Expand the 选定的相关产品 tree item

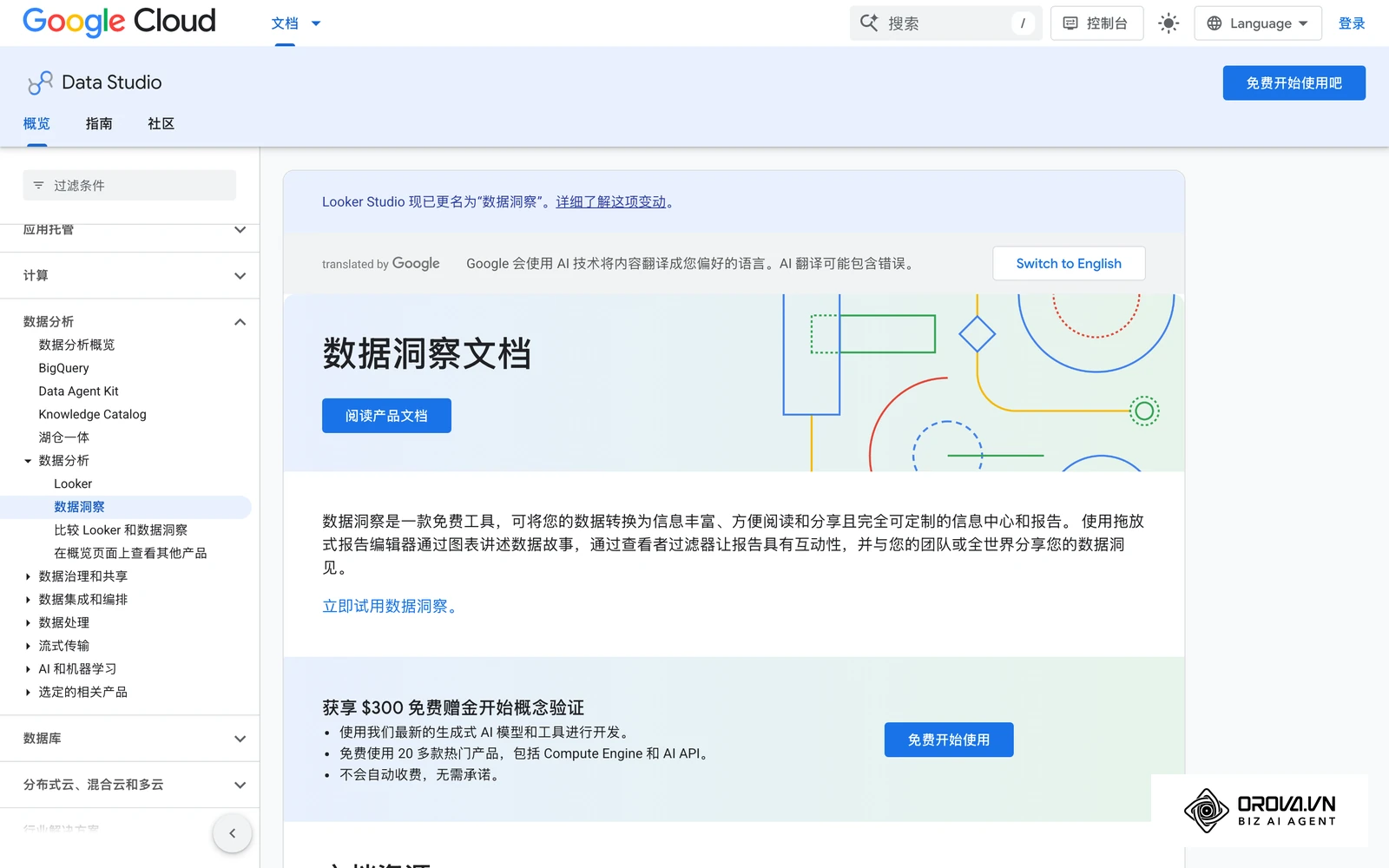pos(28,692)
